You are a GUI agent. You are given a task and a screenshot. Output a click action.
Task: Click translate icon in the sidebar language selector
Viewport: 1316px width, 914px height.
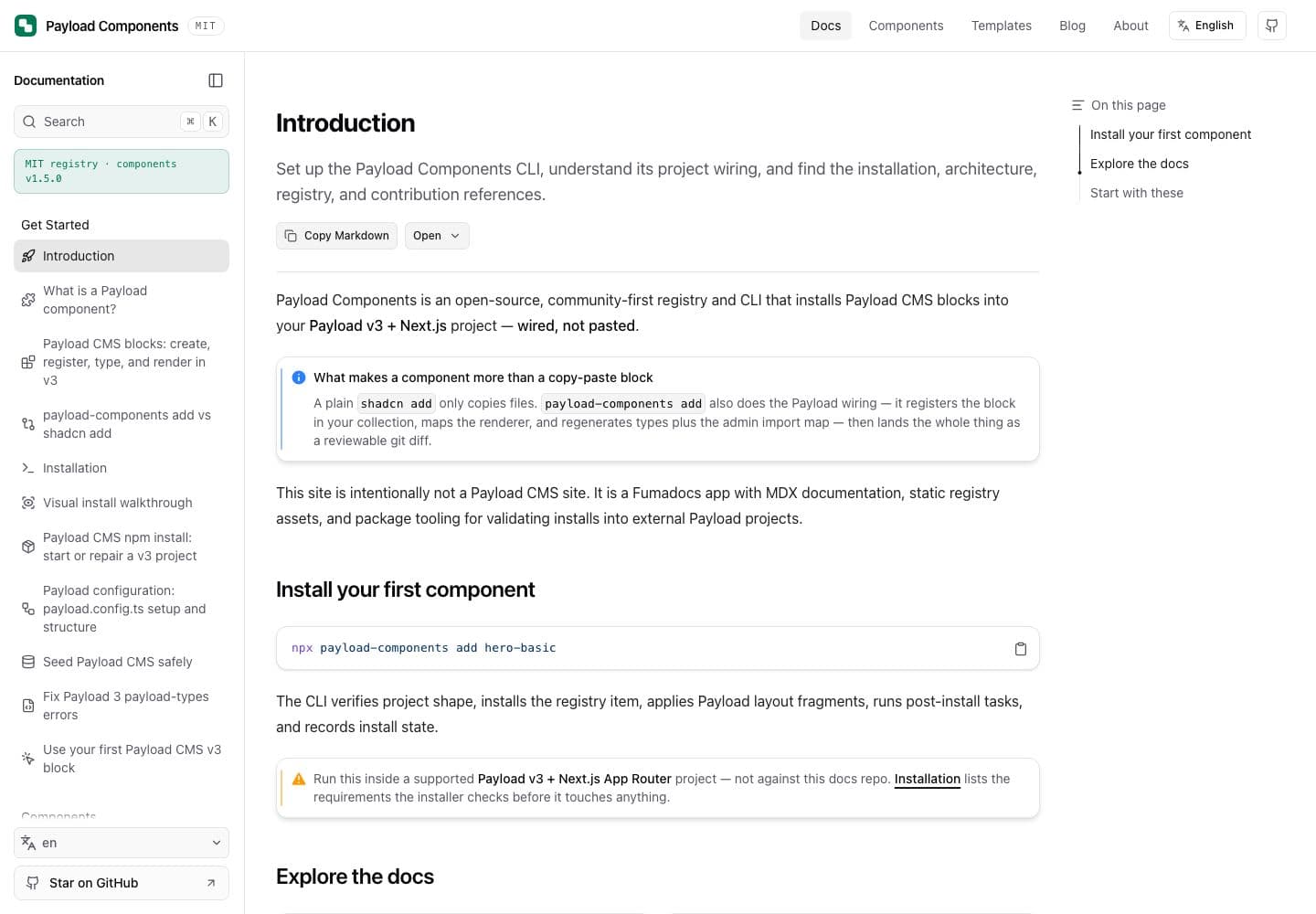coord(28,843)
